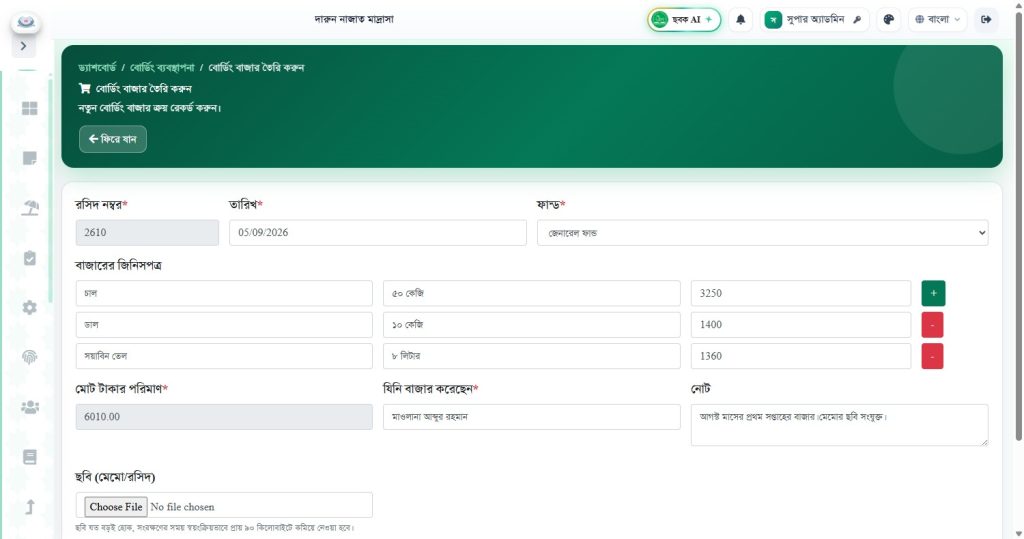Screen dimensions: 1024x539
Task: Go to ড্যাশবোর্ড breadcrumb link
Action: click(97, 67)
